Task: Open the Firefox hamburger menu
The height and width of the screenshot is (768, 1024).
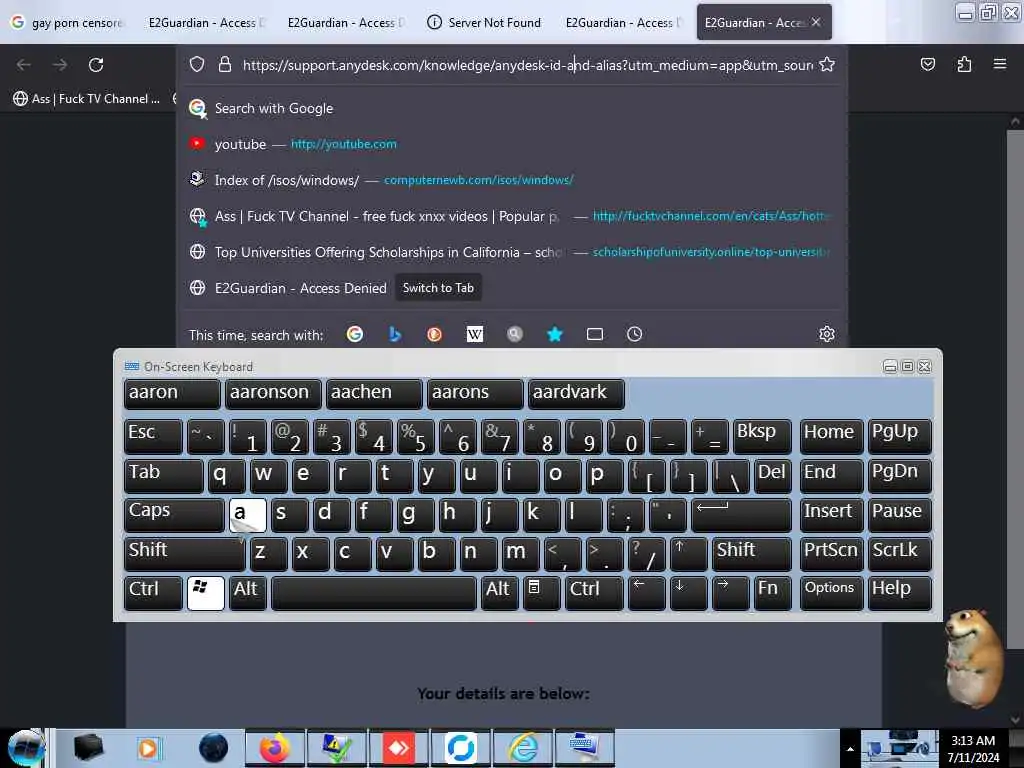Action: [1000, 64]
